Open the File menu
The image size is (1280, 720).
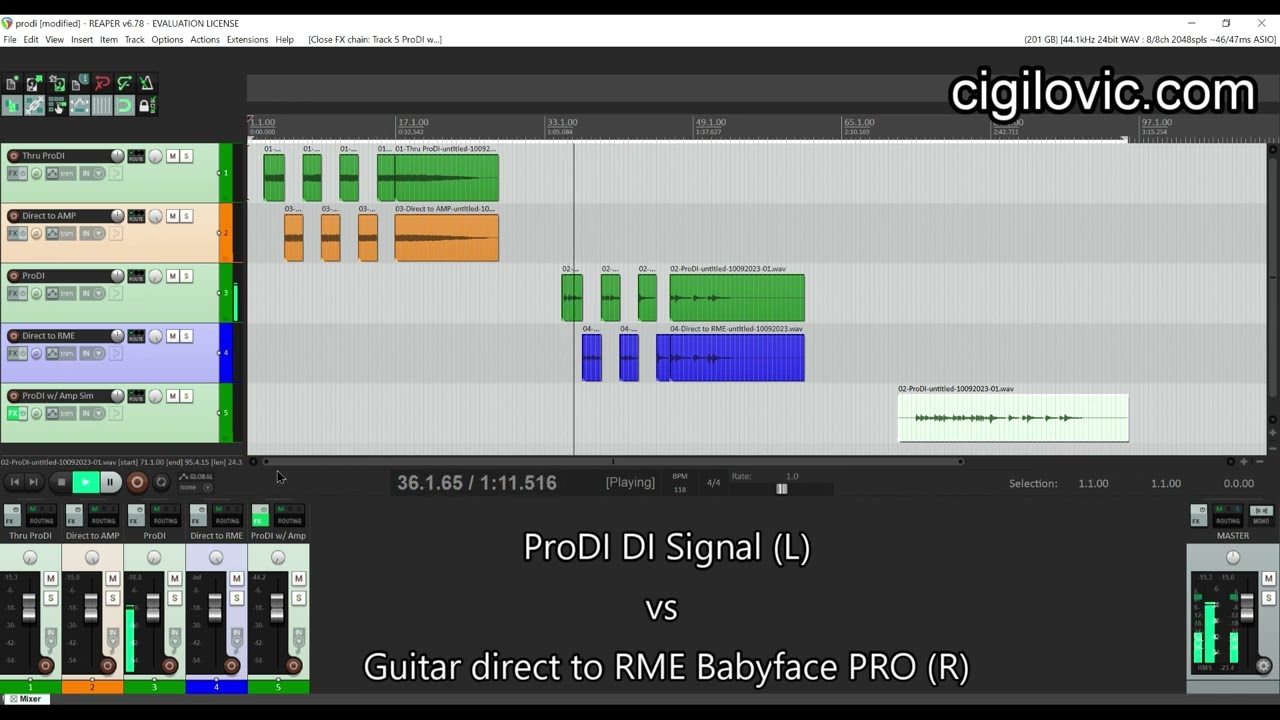[x=10, y=40]
